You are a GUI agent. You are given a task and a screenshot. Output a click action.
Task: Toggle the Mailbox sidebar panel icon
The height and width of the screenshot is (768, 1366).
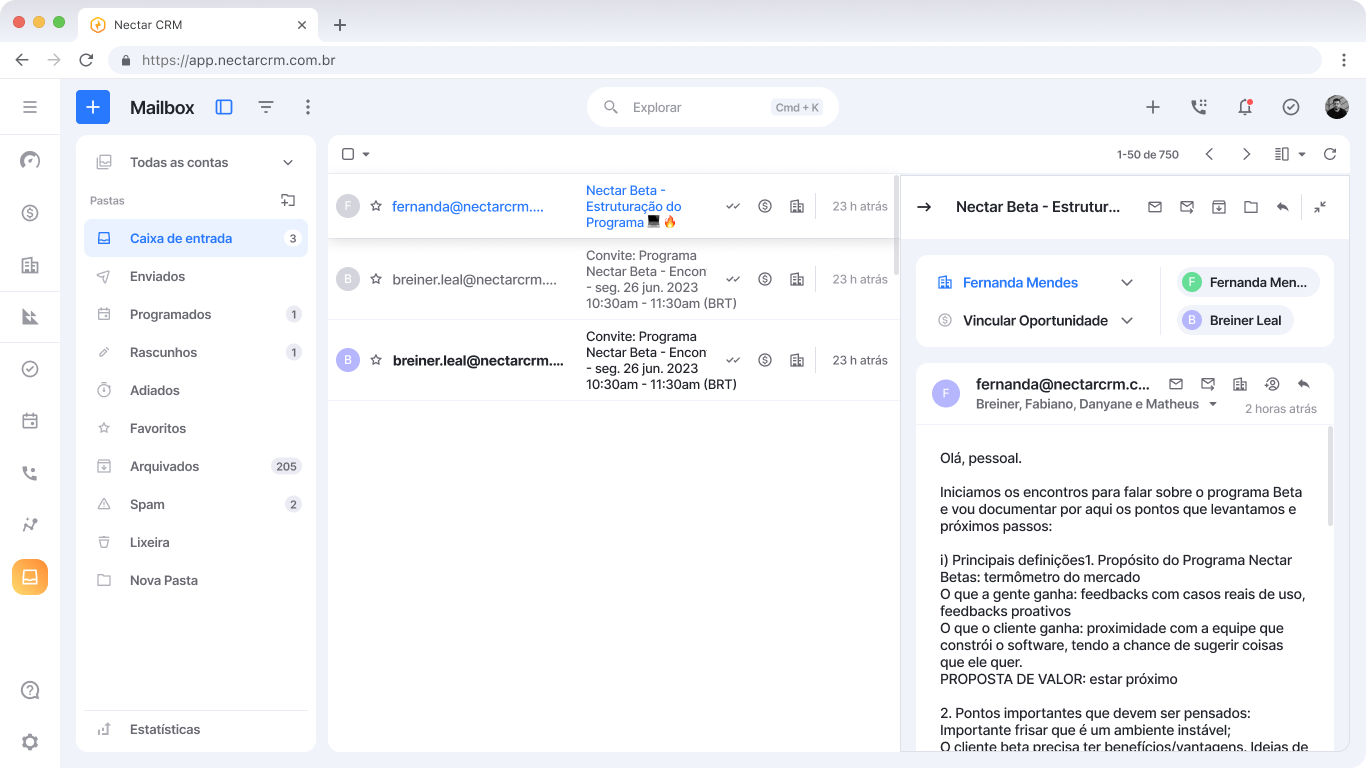[x=224, y=107]
